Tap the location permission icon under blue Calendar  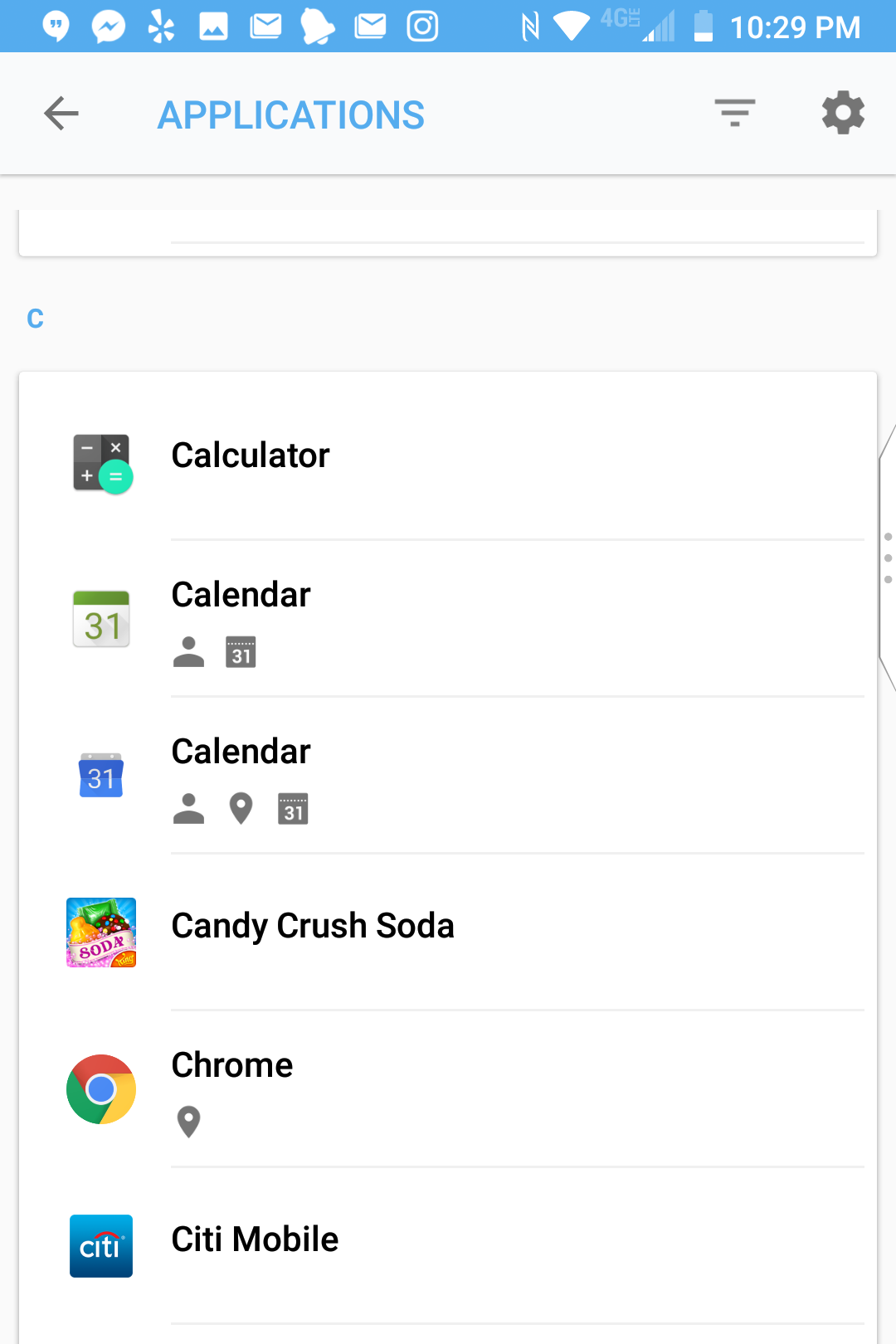point(241,809)
